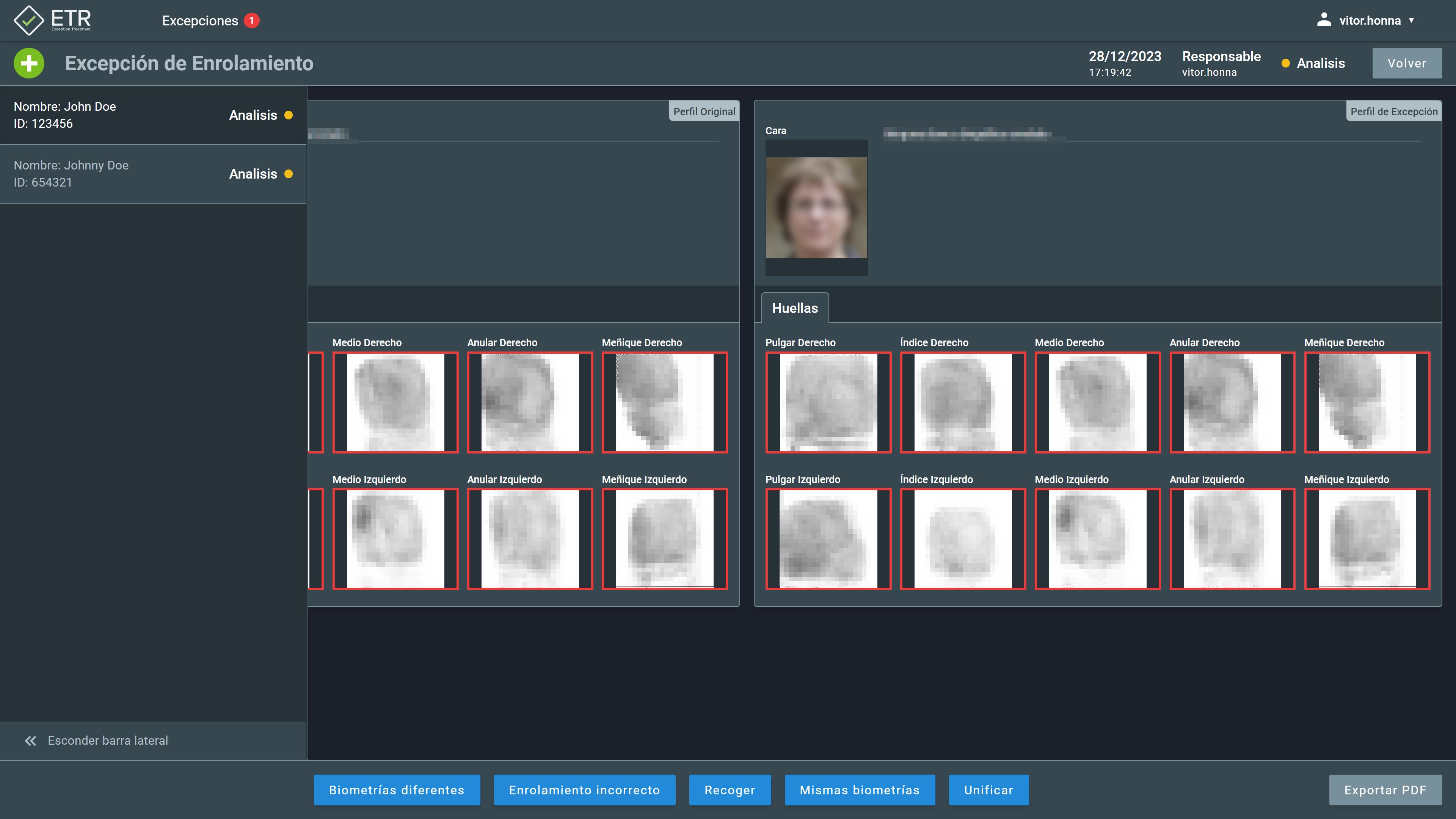Click the Responsable label in header
Screen dimensions: 1456x819
(1221, 56)
